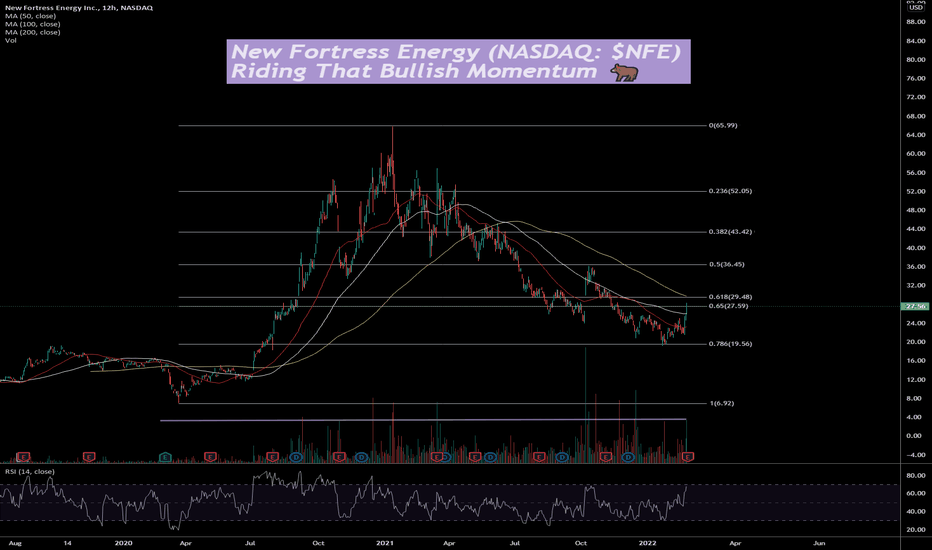Click the green earnings marker on the timeline
932x550 pixels.
(165, 457)
